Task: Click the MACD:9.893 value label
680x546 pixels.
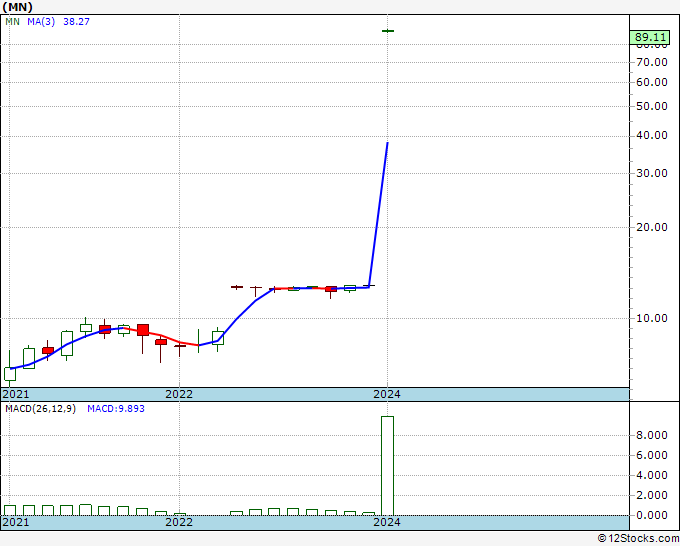Action: 116,409
